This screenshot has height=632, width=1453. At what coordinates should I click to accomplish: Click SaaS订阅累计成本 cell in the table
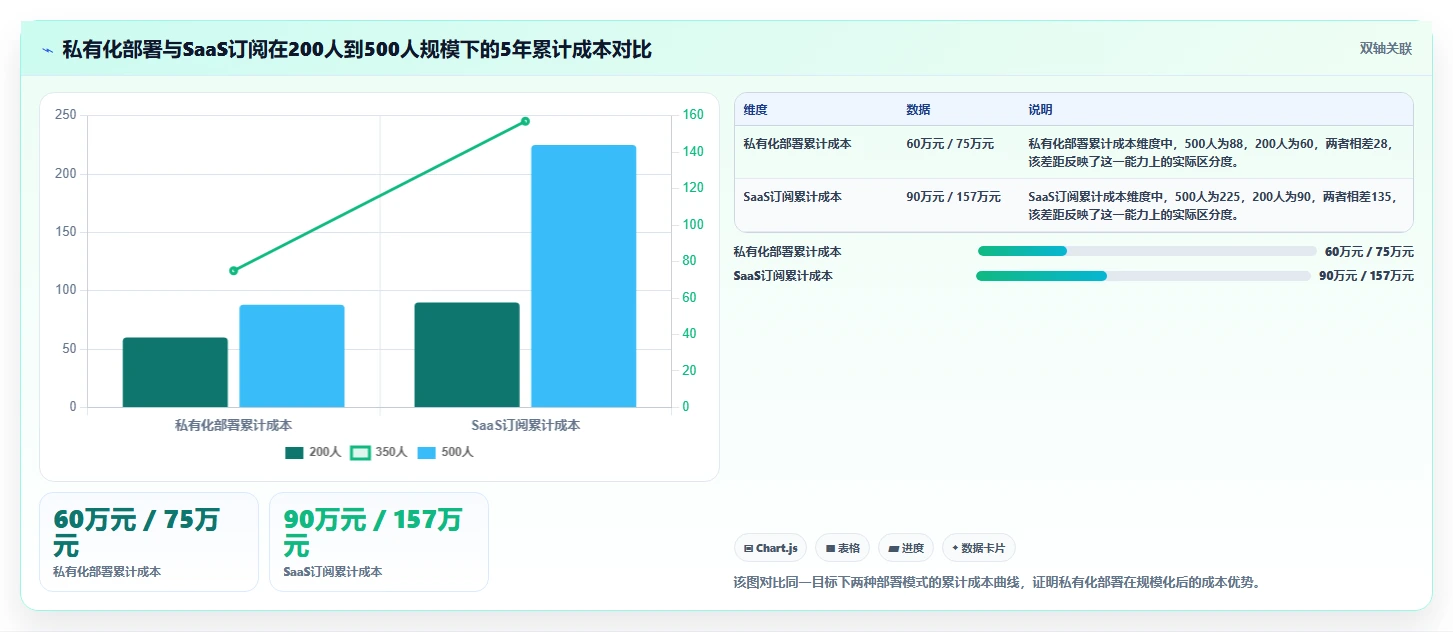[792, 197]
